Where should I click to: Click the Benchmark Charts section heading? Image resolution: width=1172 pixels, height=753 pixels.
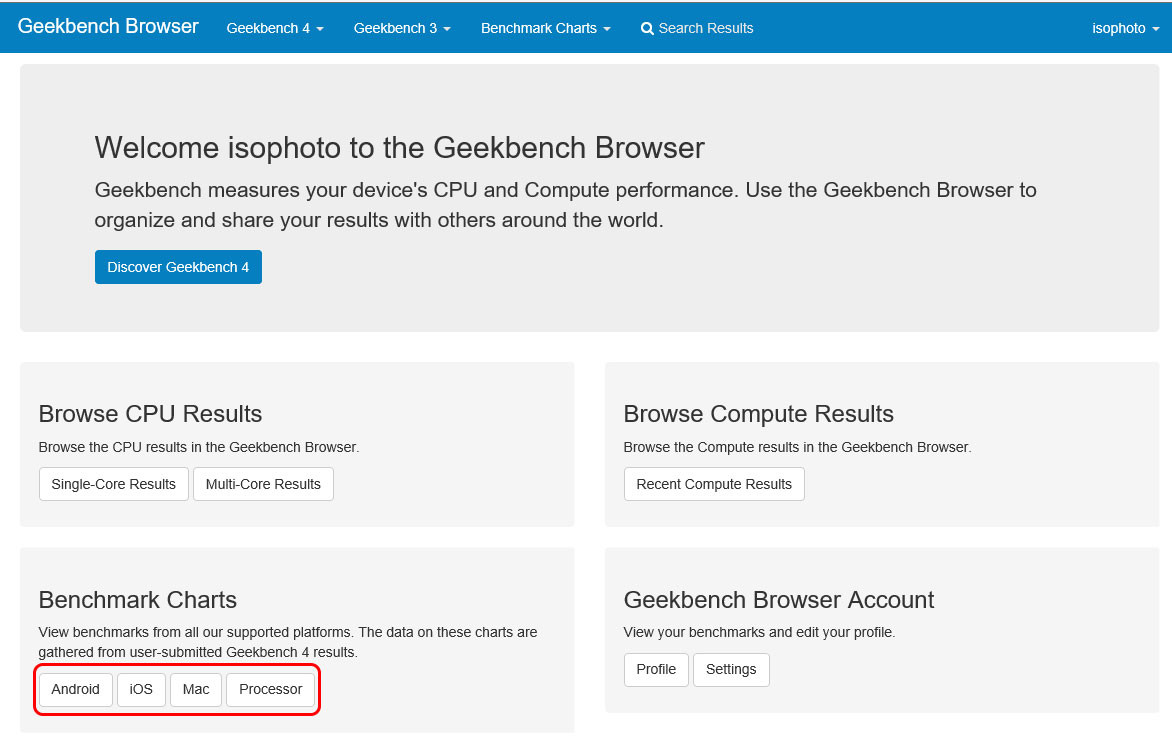pyautogui.click(x=138, y=600)
